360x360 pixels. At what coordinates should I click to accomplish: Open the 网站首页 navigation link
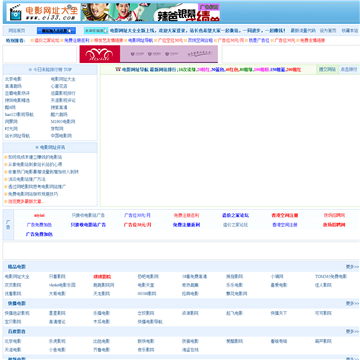17,31
